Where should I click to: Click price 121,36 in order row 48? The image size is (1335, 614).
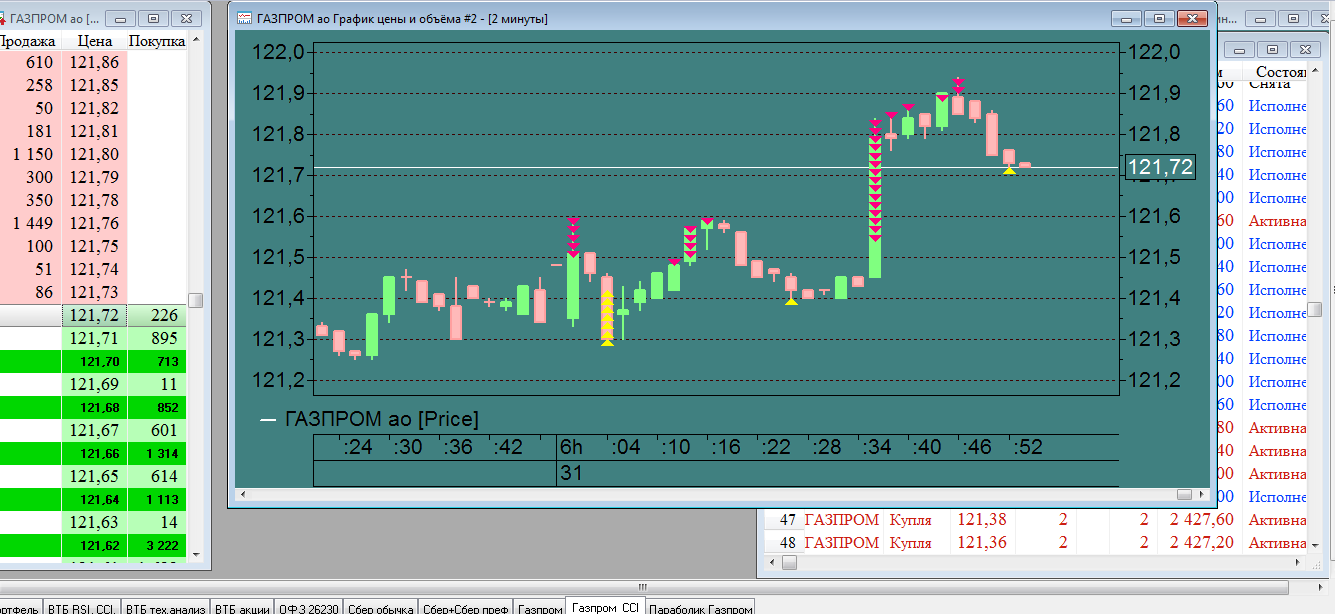[x=982, y=542]
